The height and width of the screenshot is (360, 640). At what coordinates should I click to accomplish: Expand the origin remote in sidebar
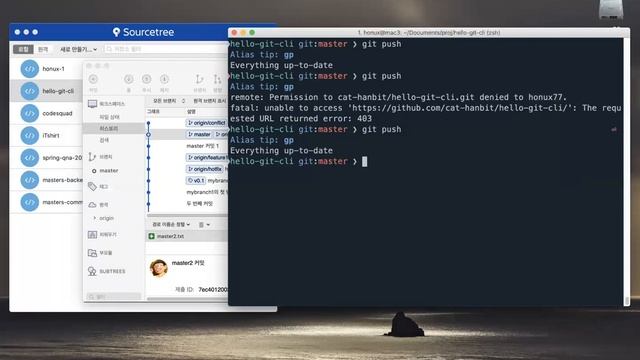pyautogui.click(x=95, y=218)
